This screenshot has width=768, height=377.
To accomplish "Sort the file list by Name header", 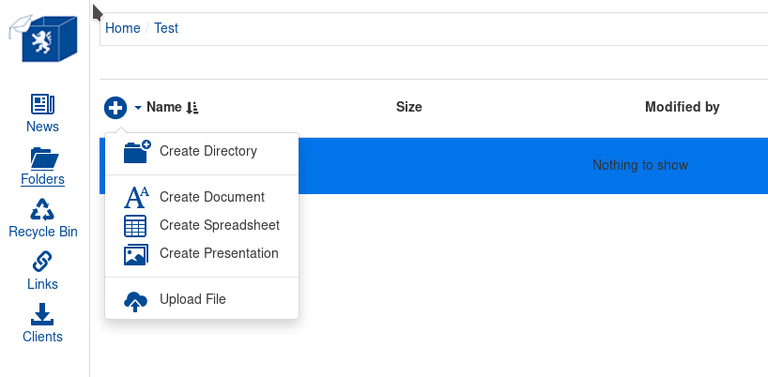I will [164, 107].
